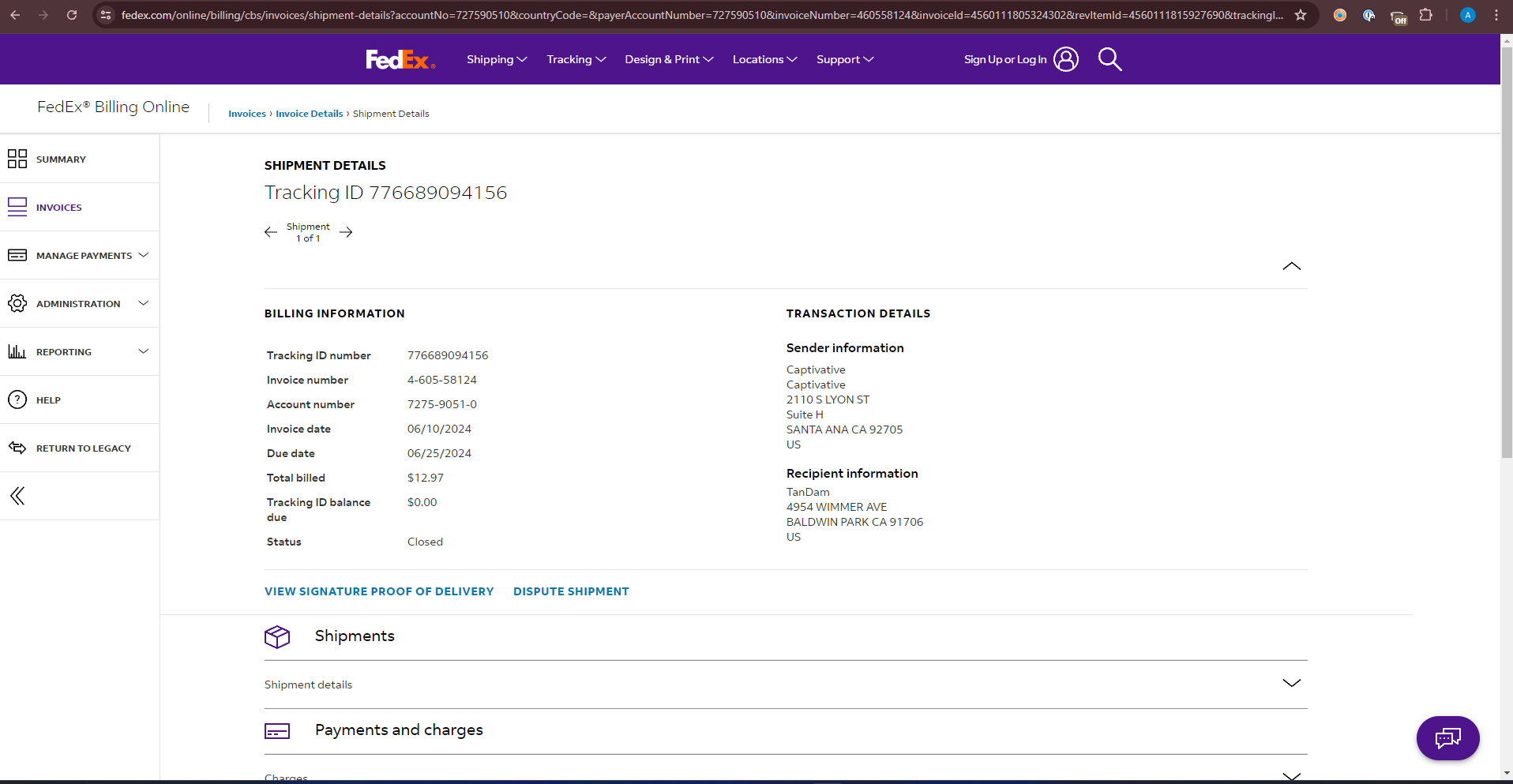Click the Manage Payments card icon
The image size is (1513, 784).
point(17,255)
